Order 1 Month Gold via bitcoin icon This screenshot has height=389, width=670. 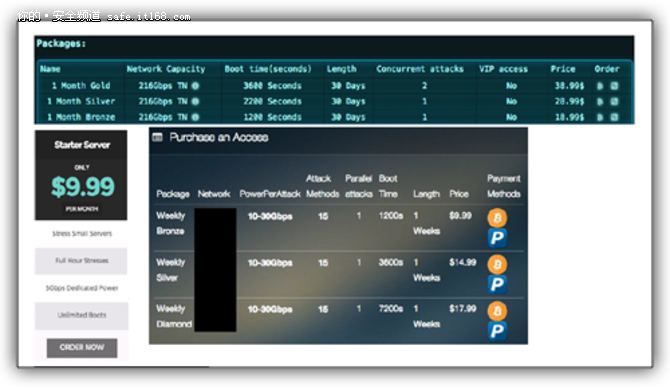[600, 86]
